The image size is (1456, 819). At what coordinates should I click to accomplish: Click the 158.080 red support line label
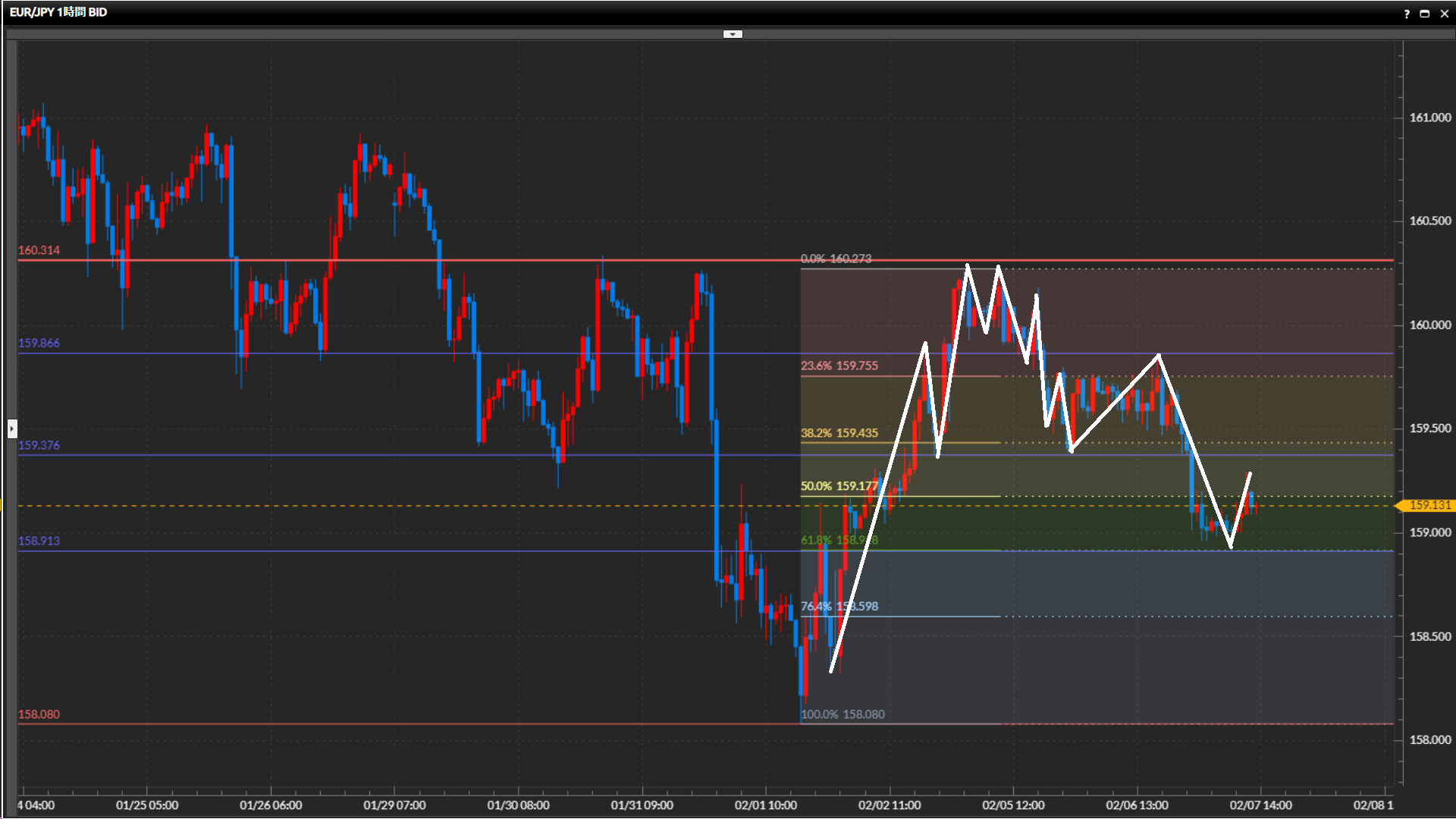click(39, 714)
